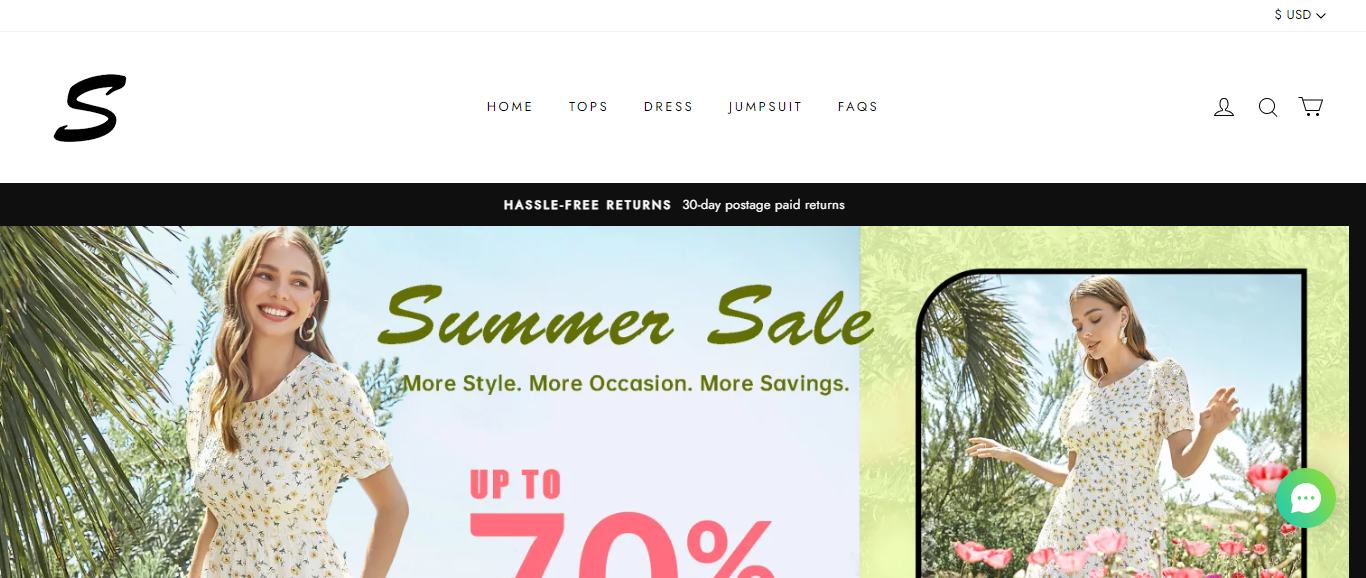
Task: Click the chevron arrow beside USD
Action: 1321,16
